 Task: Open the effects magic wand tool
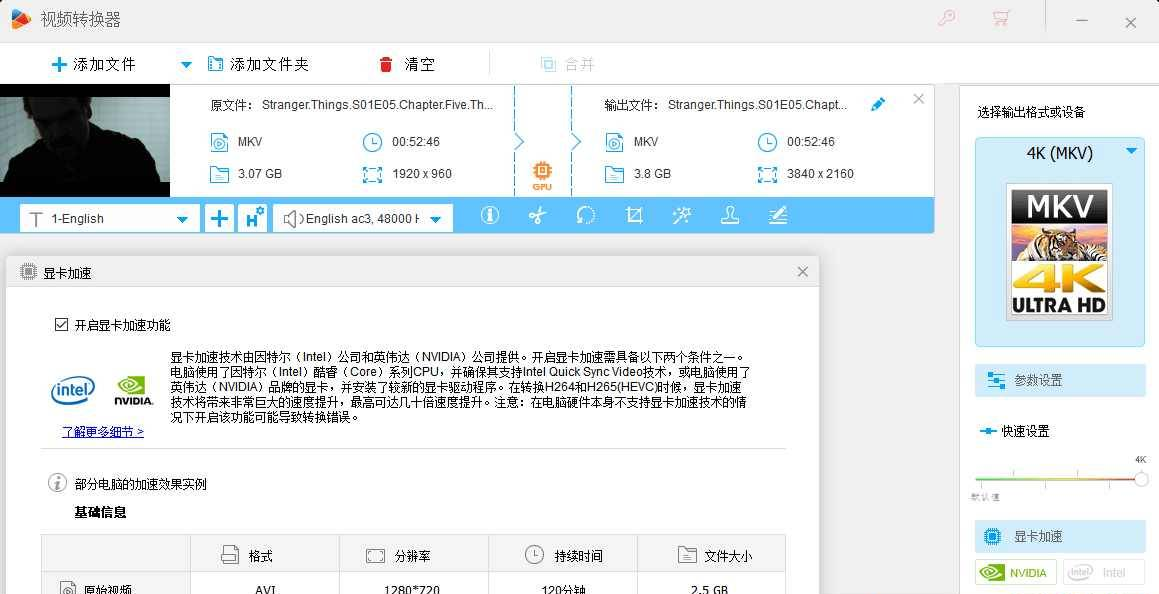682,216
